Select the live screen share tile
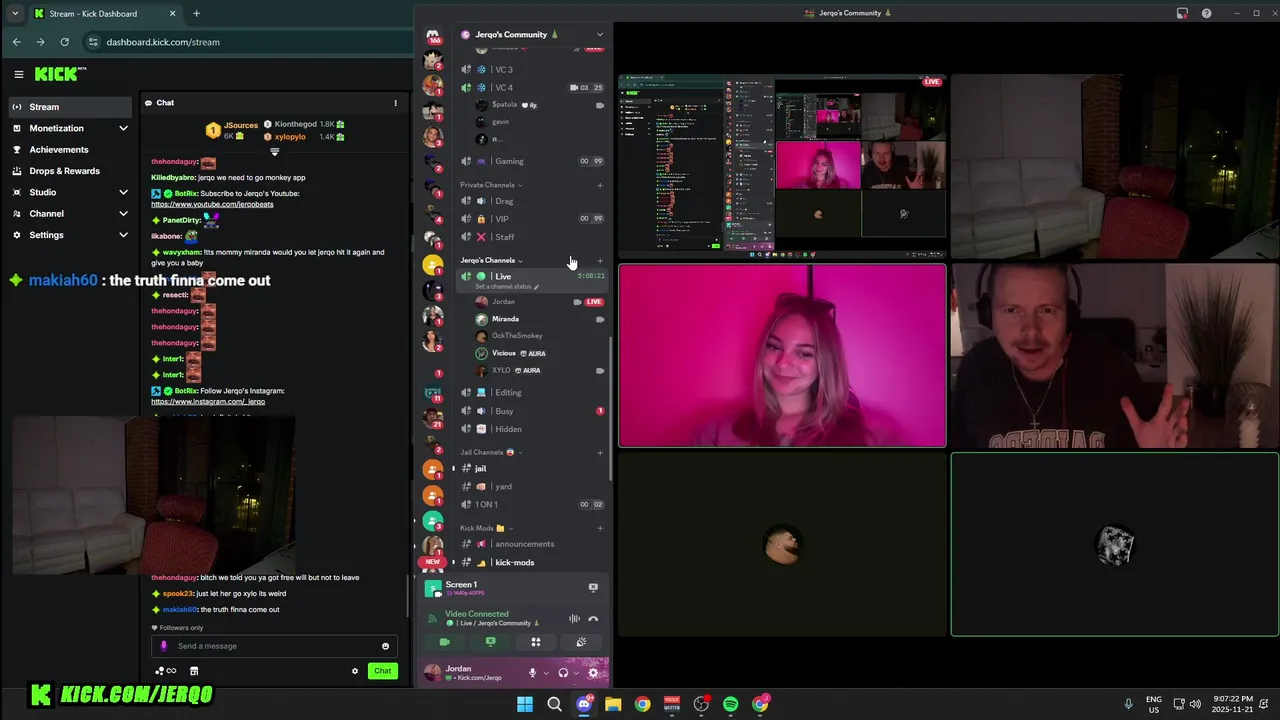Viewport: 1280px width, 720px height. coord(782,165)
